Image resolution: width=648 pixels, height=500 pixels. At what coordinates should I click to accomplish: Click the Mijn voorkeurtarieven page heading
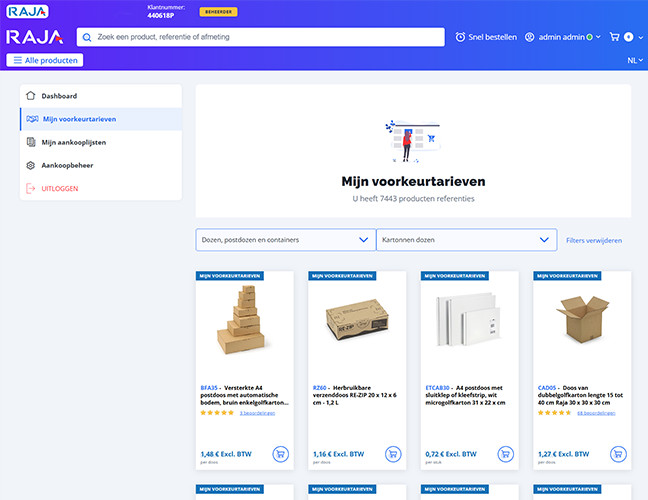(x=413, y=181)
